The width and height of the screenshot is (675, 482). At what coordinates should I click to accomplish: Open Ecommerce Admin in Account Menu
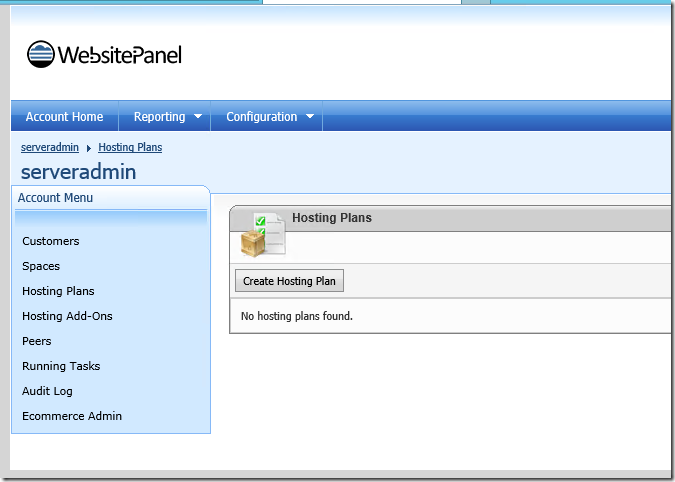[72, 416]
